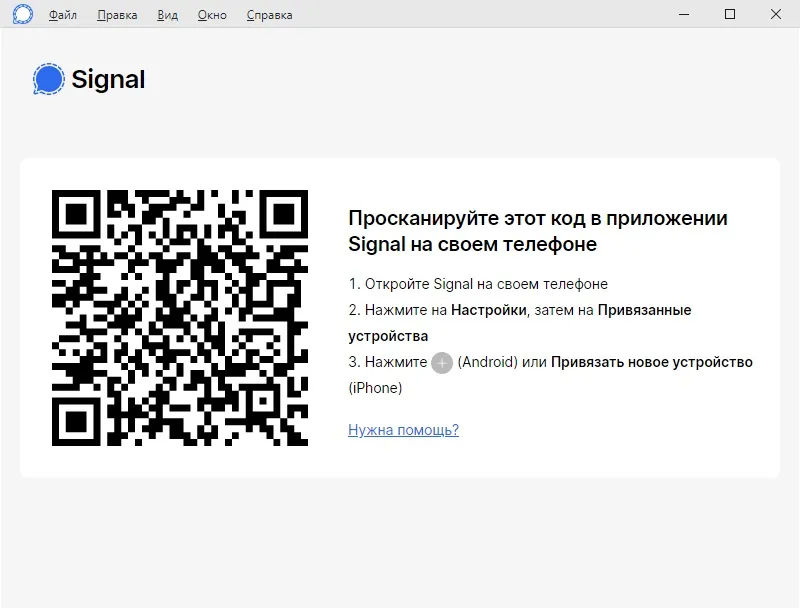Image resolution: width=800 pixels, height=610 pixels.
Task: Click Привязать новое устройство text
Action: (x=652, y=362)
